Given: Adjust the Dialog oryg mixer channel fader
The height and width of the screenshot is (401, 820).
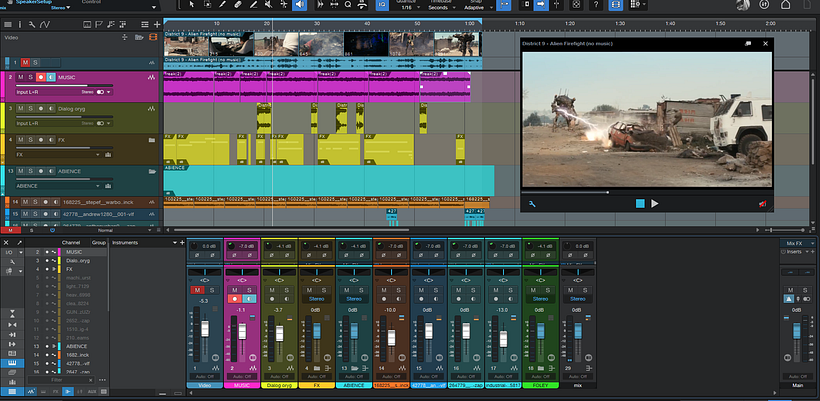Looking at the screenshot, I should [x=279, y=334].
